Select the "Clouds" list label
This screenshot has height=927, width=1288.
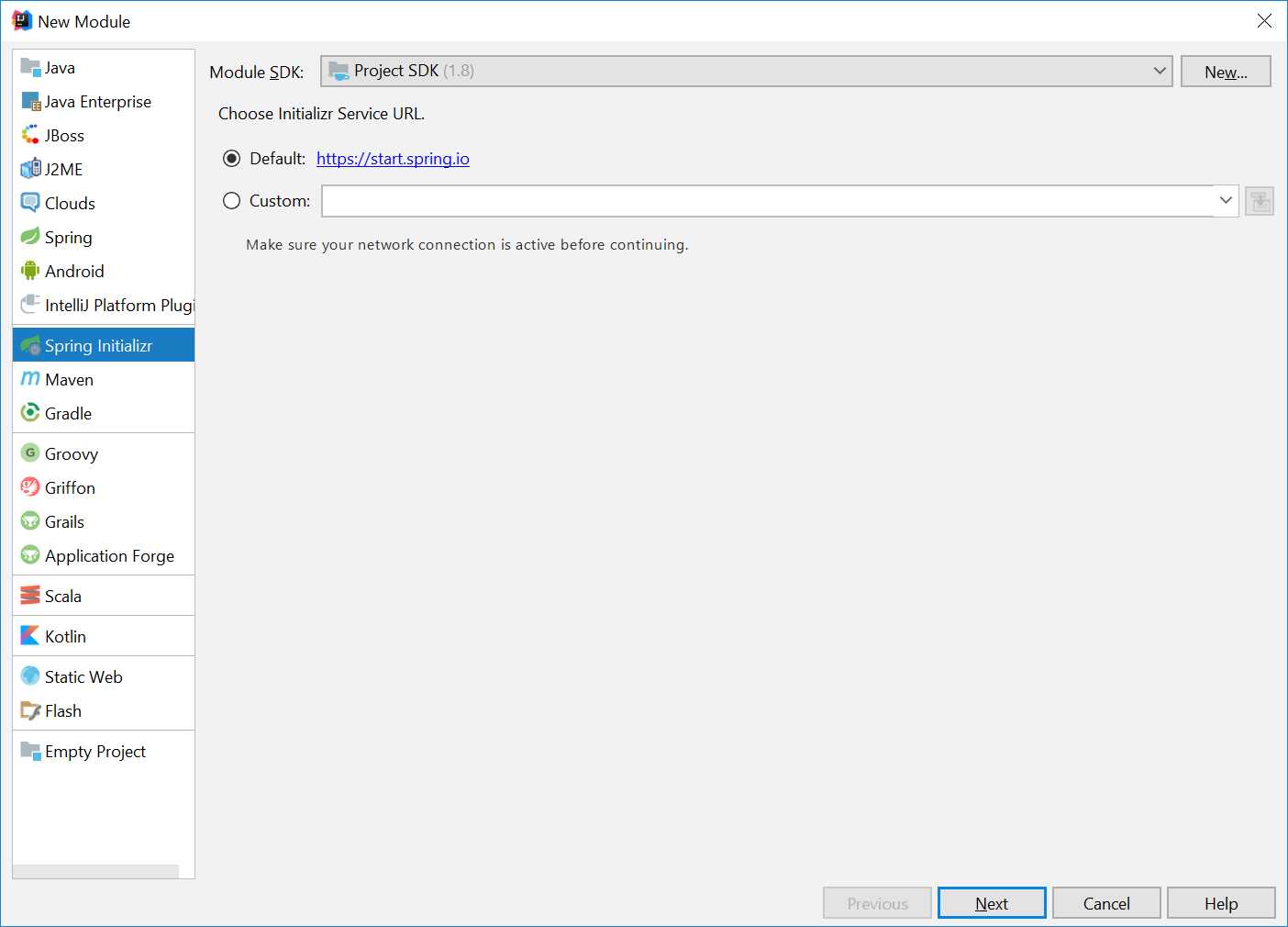[70, 204]
